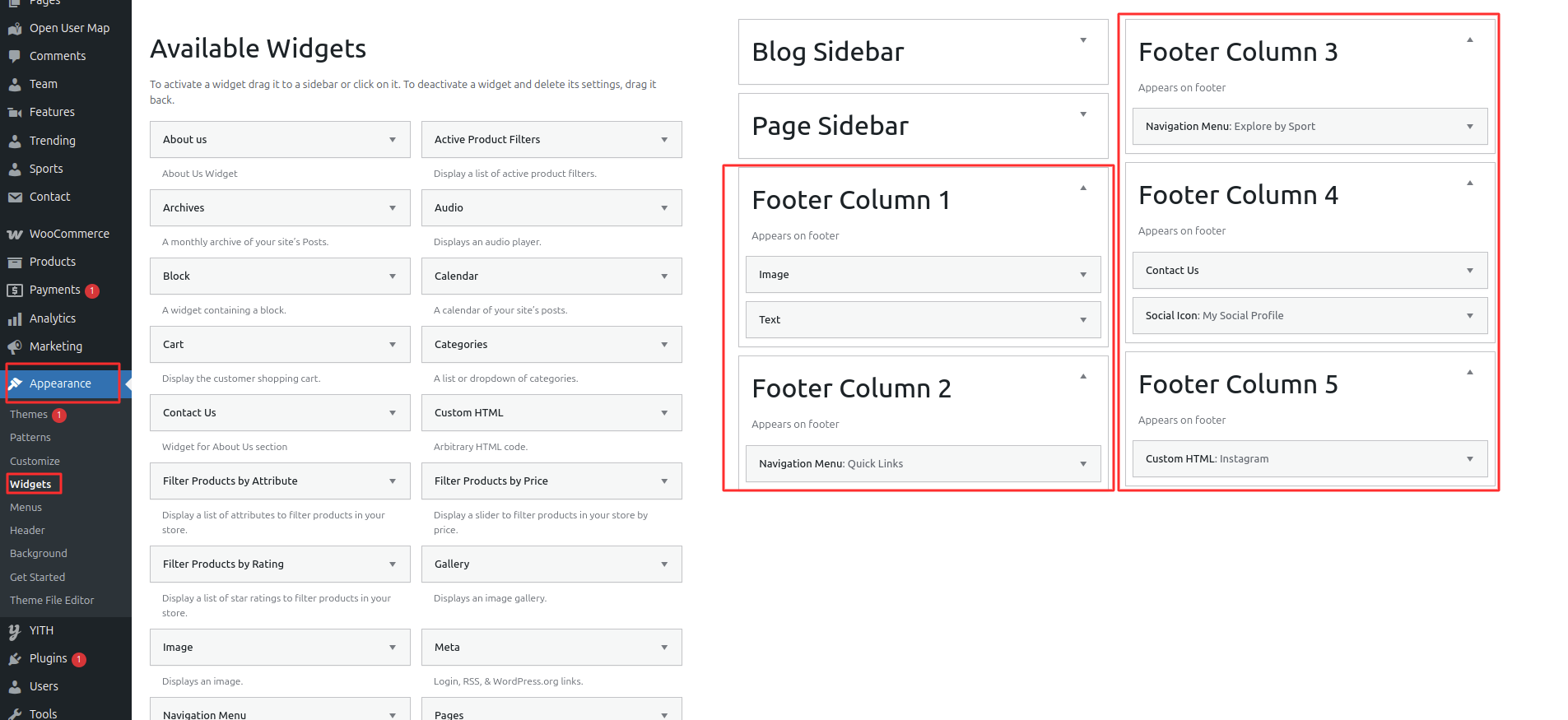Viewport: 1568px width, 720px height.
Task: Click the YITH icon in the sidebar
Action: click(15, 629)
